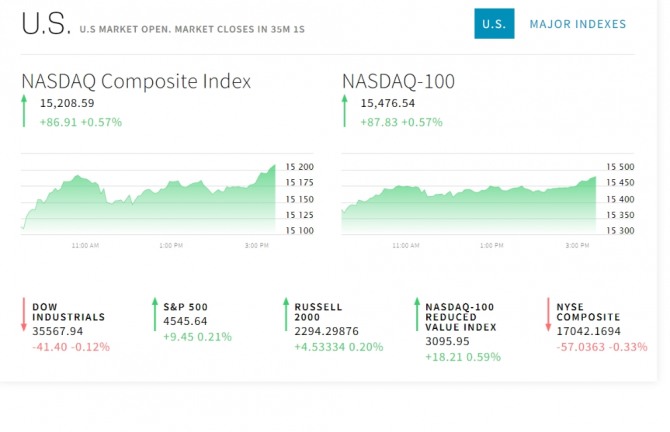This screenshot has height=432, width=670.
Task: Click S&P 500 value 4545.64
Action: [185, 321]
